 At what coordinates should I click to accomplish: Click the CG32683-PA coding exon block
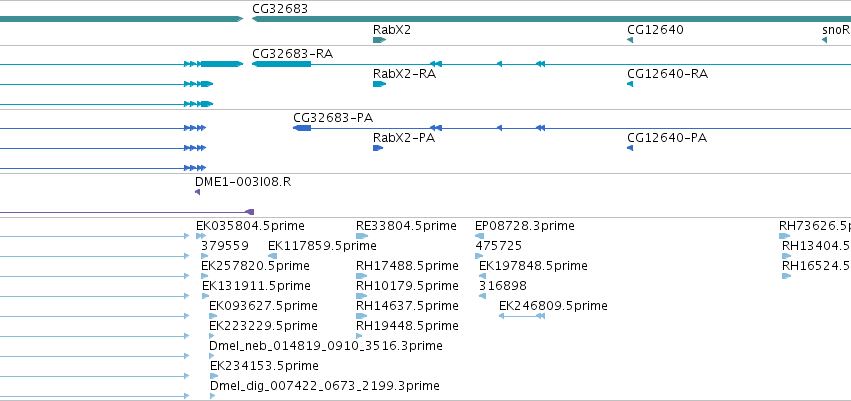coord(302,128)
